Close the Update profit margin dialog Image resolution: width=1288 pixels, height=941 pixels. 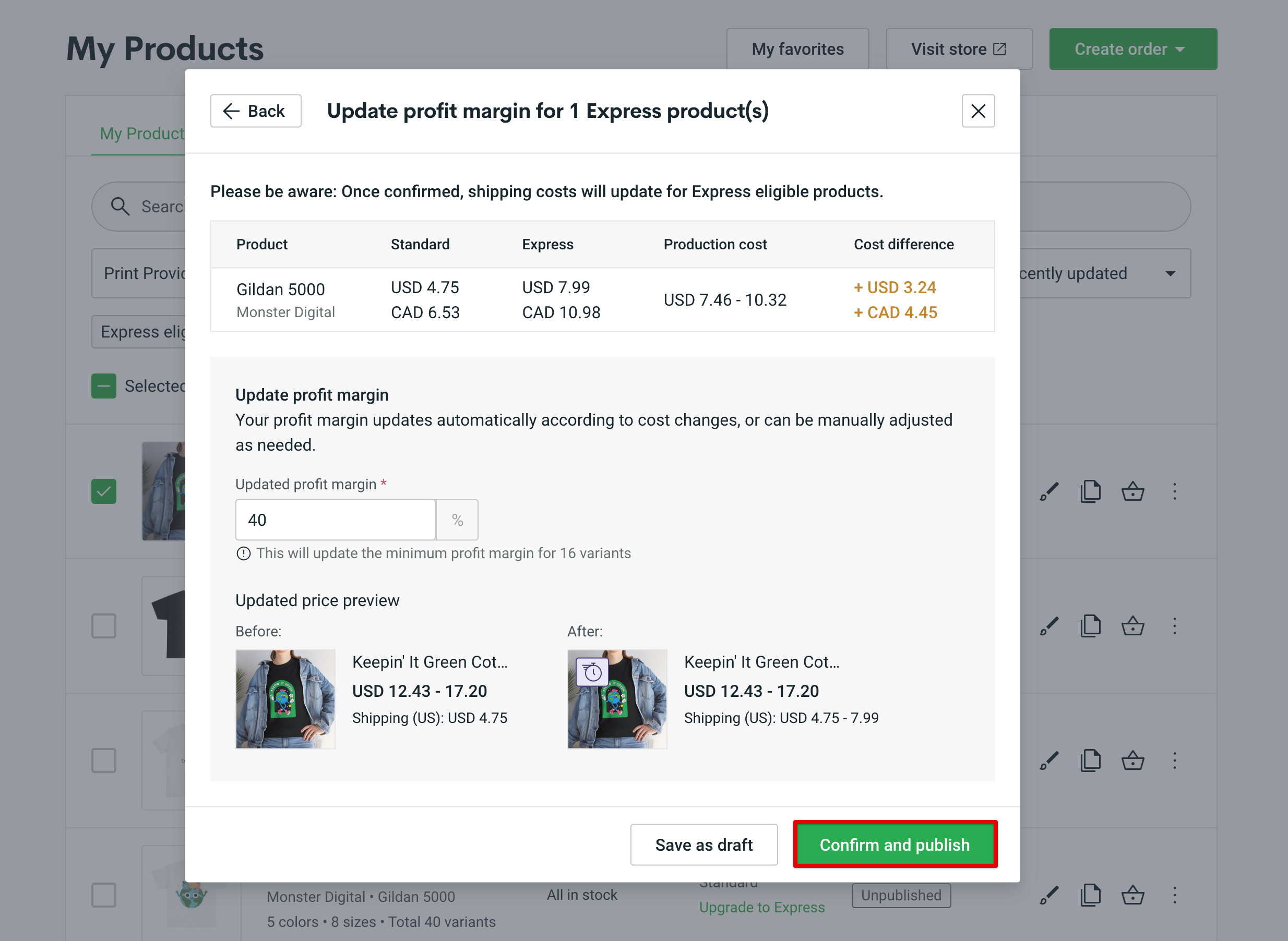coord(977,111)
